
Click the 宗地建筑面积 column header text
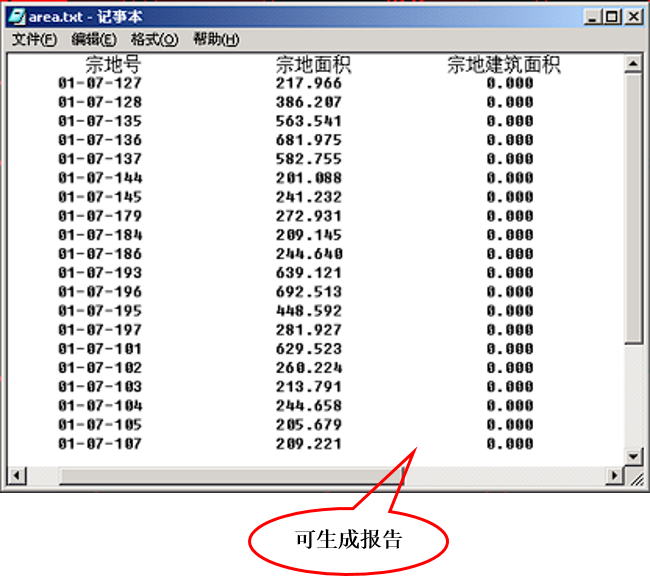(503, 65)
